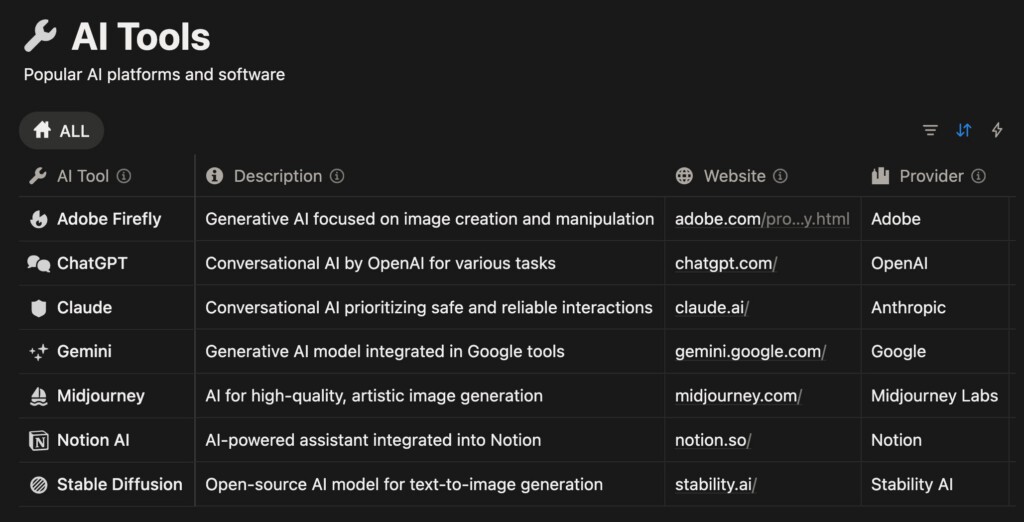Click description 'Conversational AI by OpenAI for various tasks'
Screen dimensions: 1024x522
[x=381, y=263]
